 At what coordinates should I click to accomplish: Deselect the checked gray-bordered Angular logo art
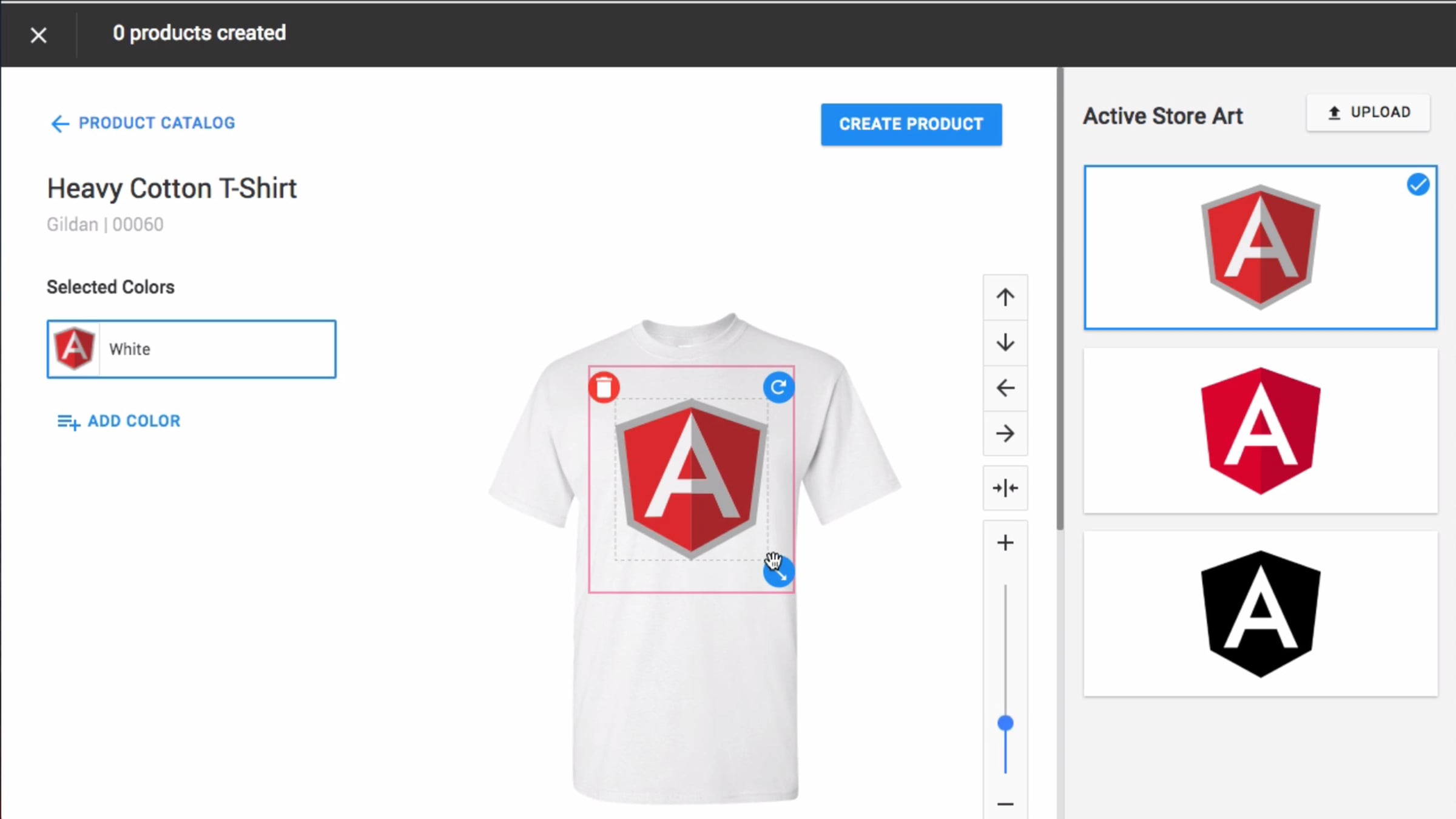coord(1260,248)
